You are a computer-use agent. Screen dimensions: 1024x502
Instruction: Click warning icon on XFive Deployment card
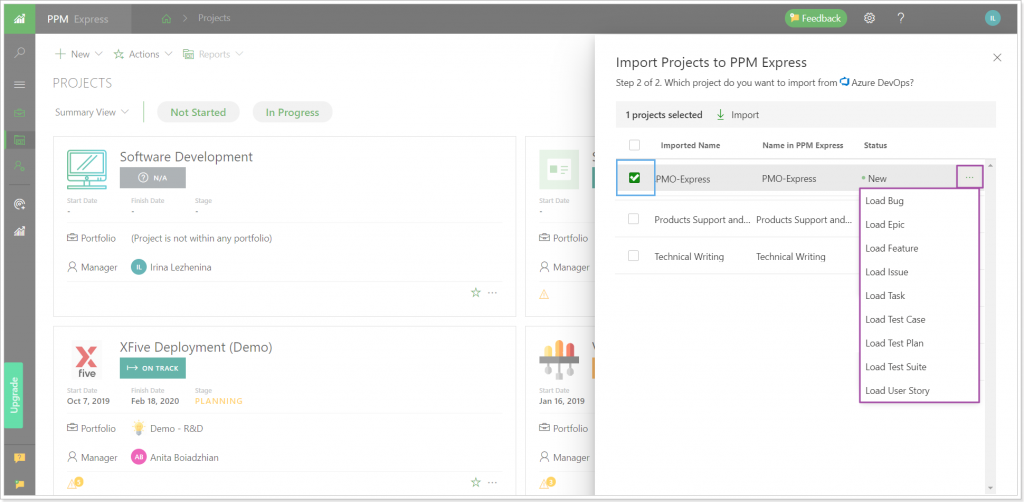point(75,483)
